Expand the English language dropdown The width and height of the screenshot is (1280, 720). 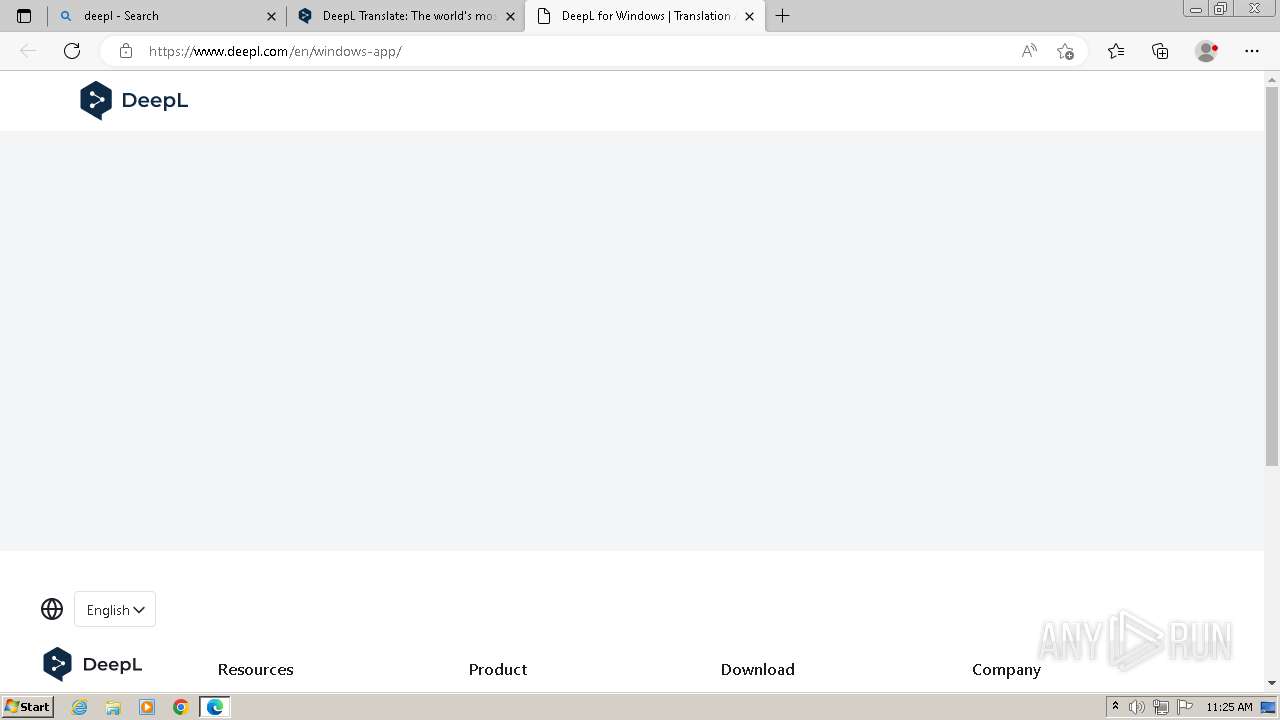pyautogui.click(x=115, y=609)
